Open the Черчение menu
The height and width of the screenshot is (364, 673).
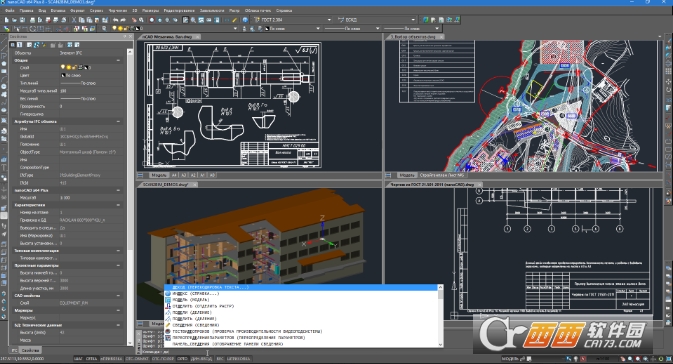pyautogui.click(x=118, y=10)
